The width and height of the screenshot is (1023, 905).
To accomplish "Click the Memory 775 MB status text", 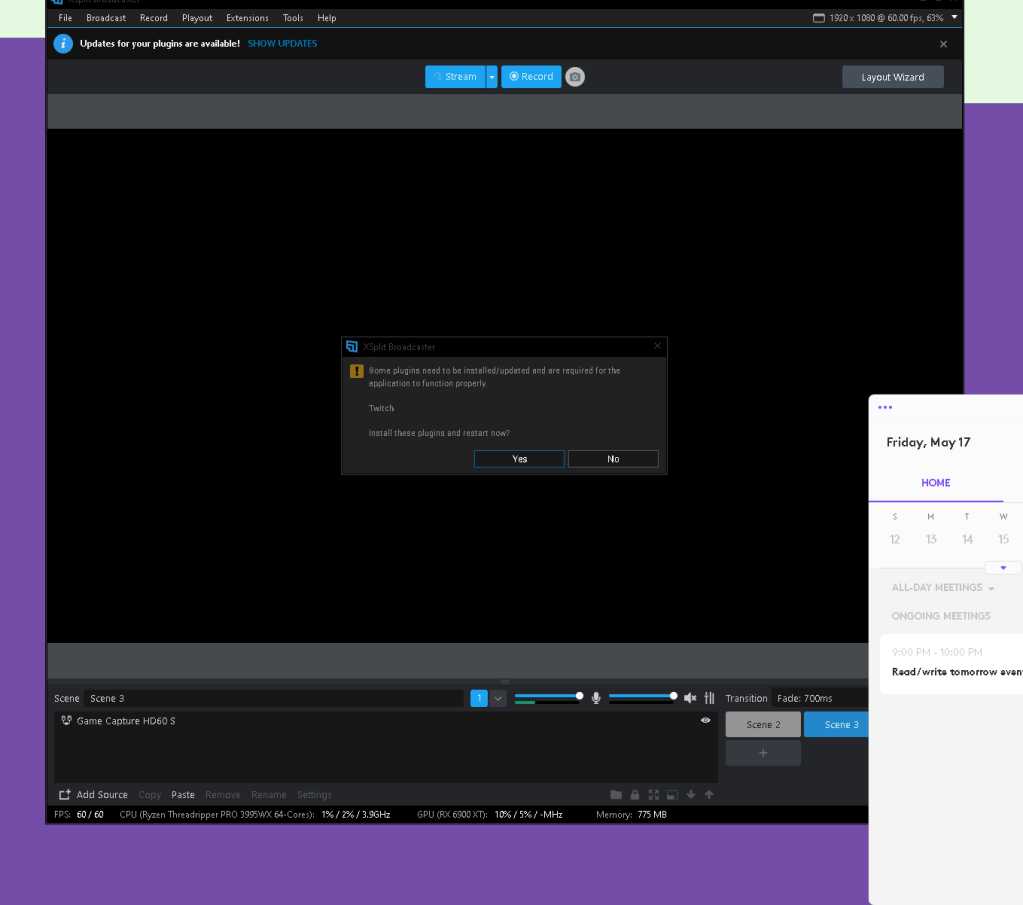I will point(631,814).
